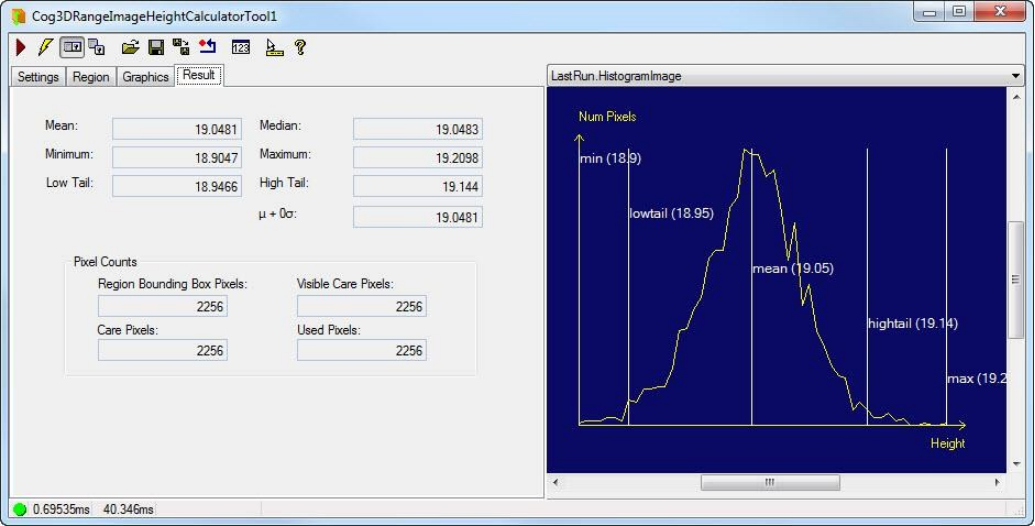Click the save floppy disk icon
1035x526 pixels.
156,47
